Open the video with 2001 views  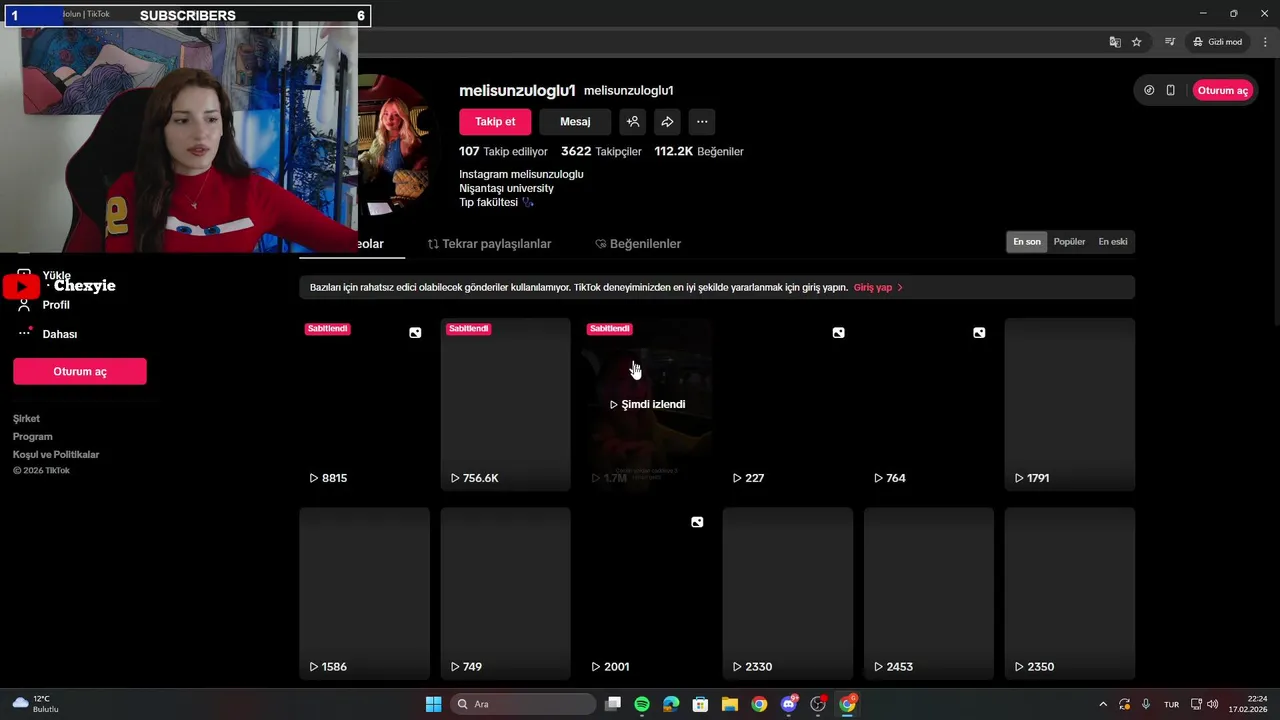(x=647, y=594)
